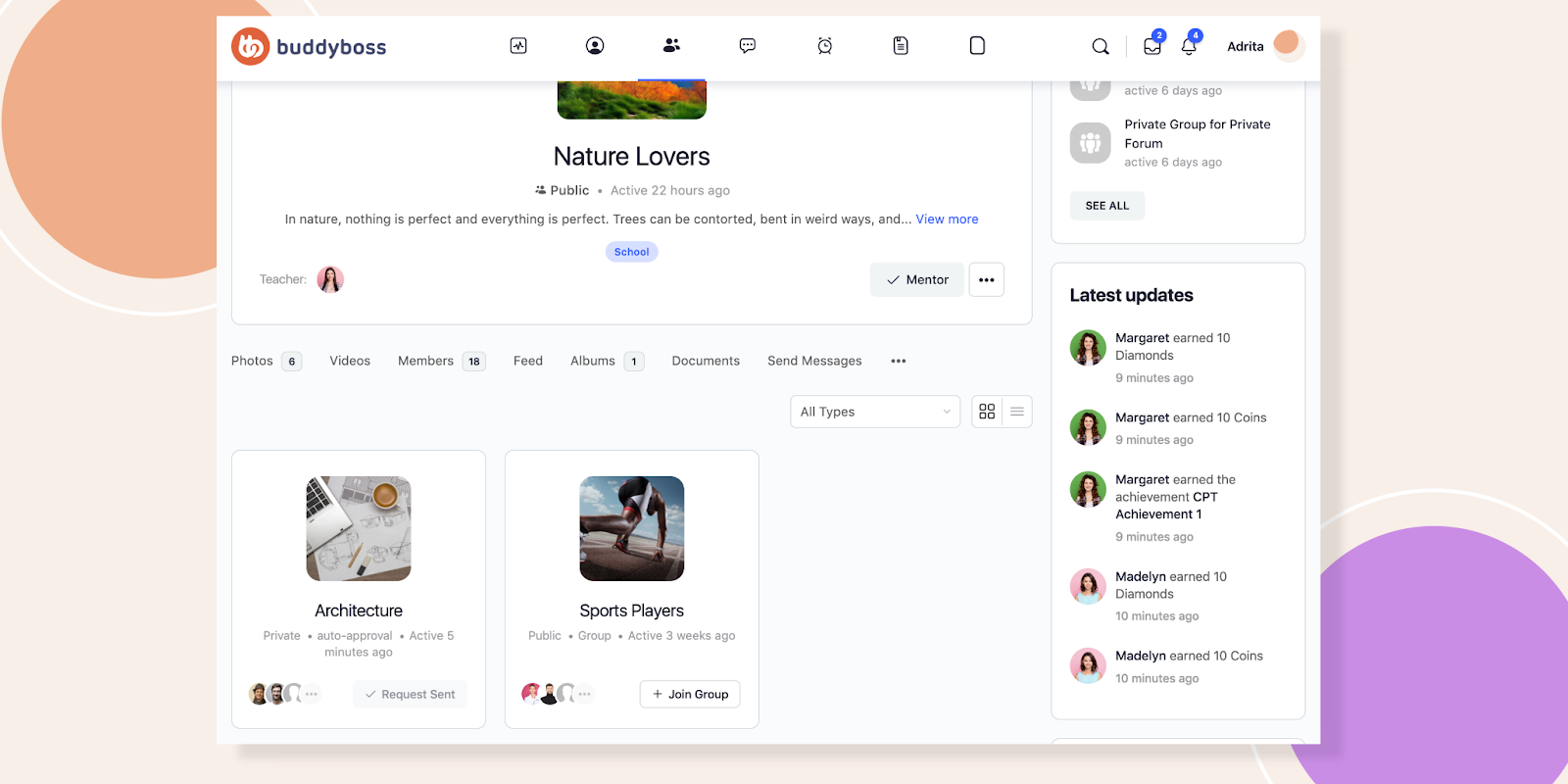Open the clipboard document icon in navbar
The width and height of the screenshot is (1568, 784).
point(901,45)
